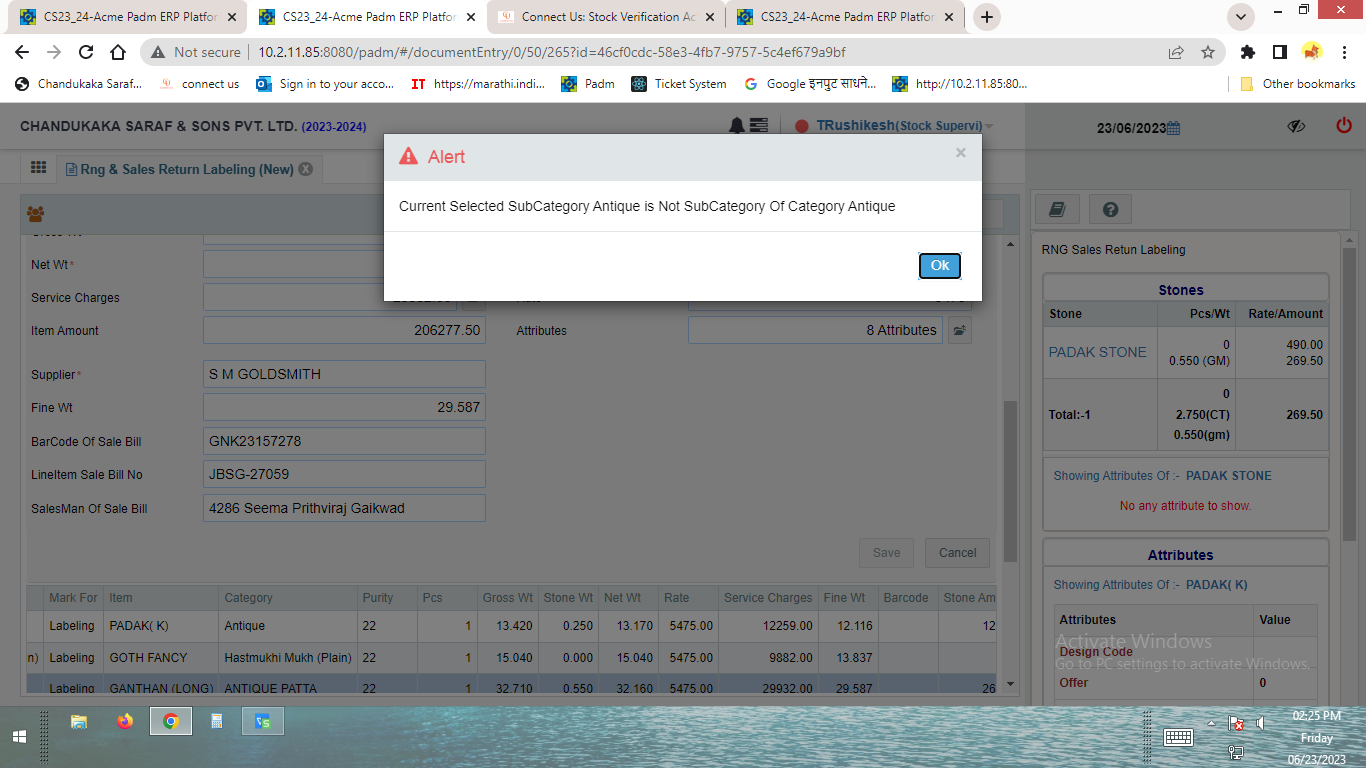Bookmark this page with the star icon
Screen dimensions: 1366x768
(1208, 52)
